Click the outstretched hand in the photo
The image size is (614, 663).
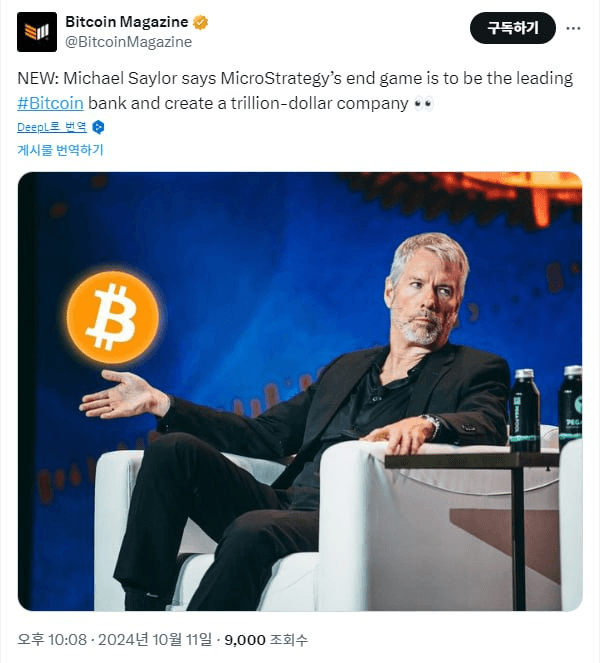(x=122, y=395)
